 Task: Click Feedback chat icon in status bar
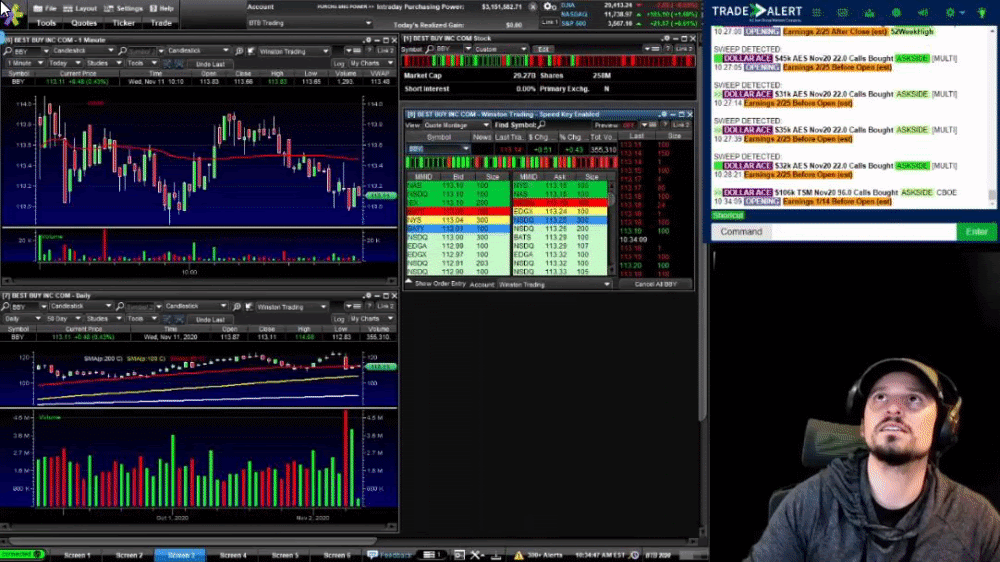(372, 555)
